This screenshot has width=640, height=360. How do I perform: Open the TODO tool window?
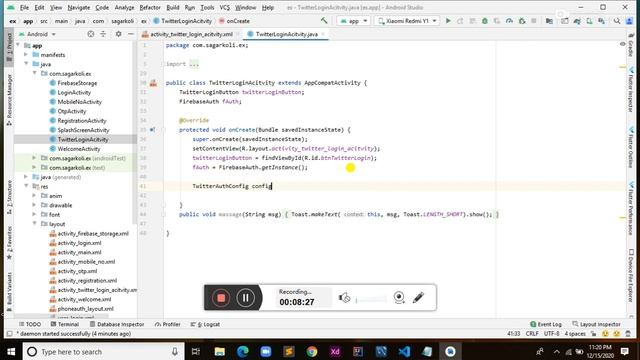(29, 324)
